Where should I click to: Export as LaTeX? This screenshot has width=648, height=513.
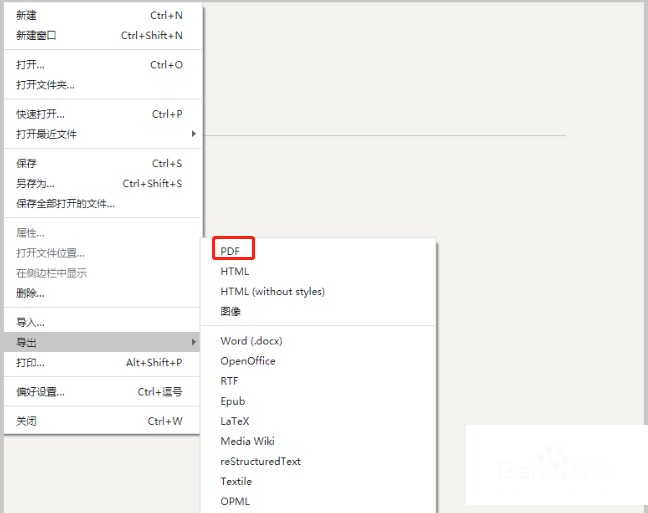pos(318,421)
